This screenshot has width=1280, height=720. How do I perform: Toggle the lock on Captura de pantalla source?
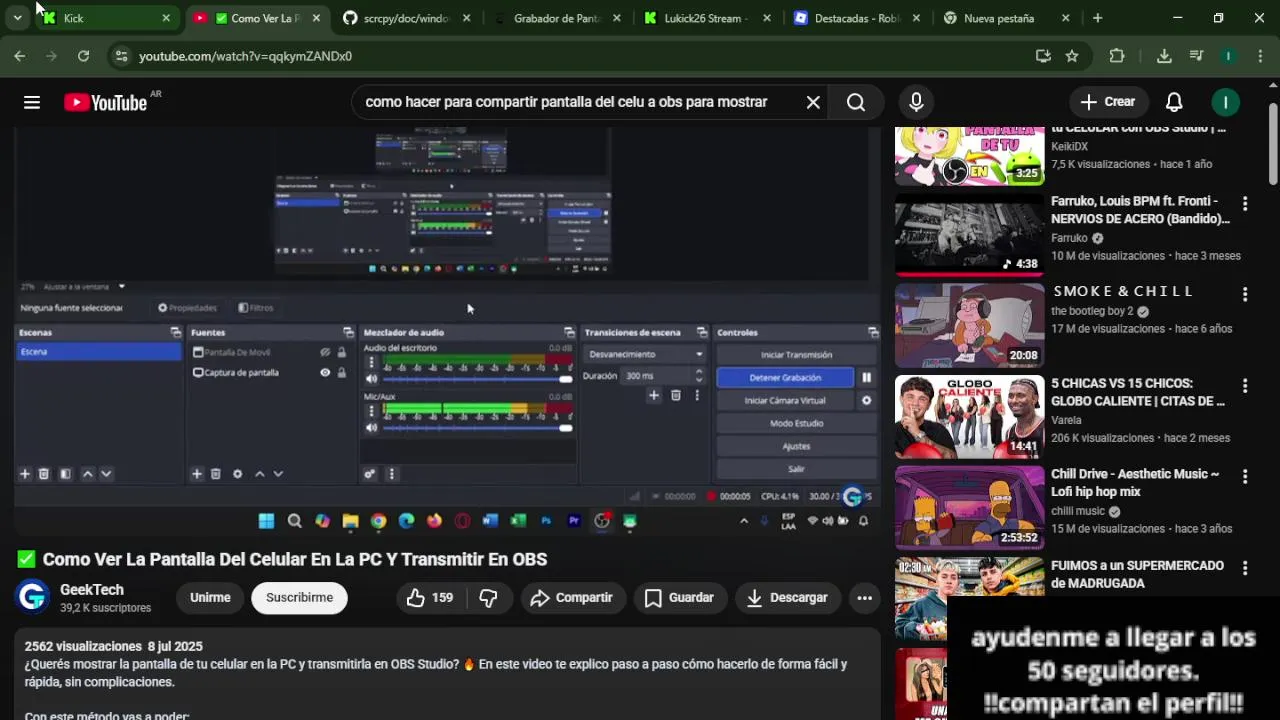(342, 372)
